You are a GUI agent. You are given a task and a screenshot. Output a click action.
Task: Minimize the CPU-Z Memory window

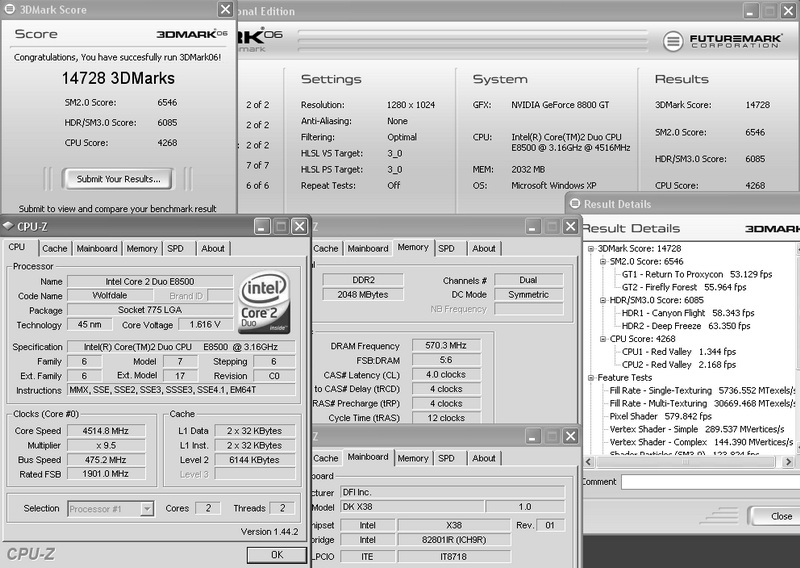click(533, 226)
